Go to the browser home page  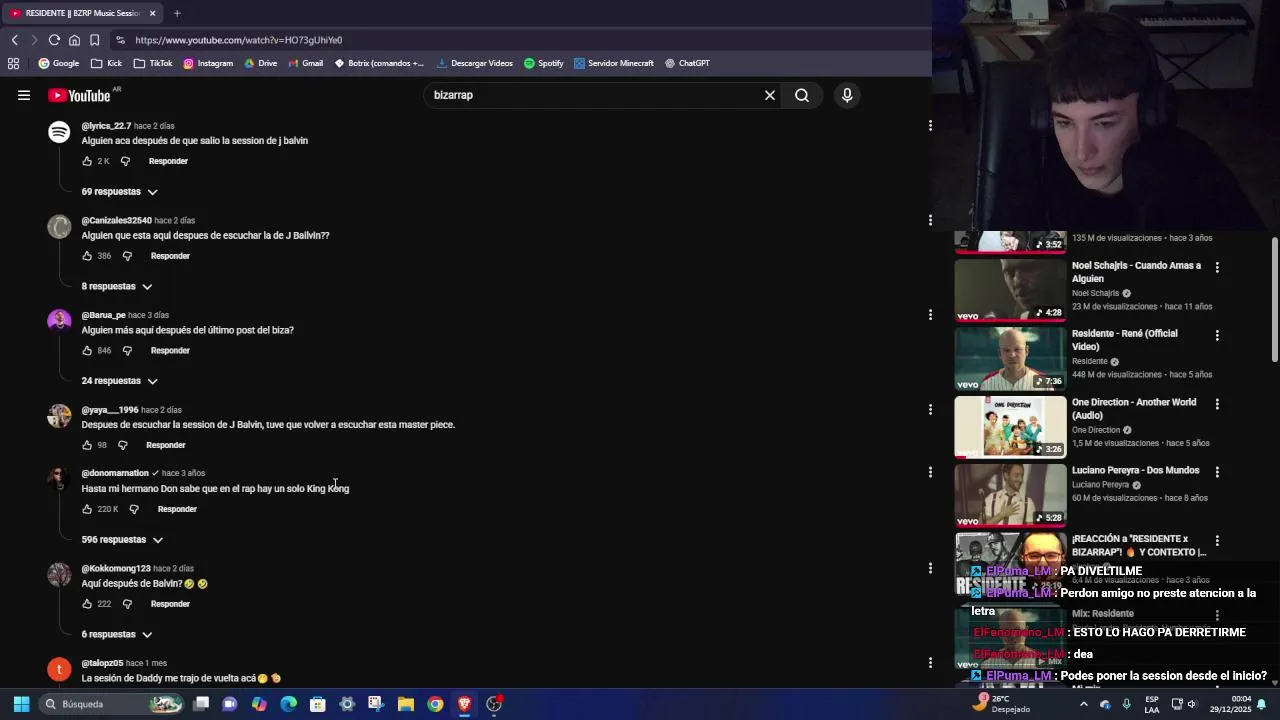coord(74,40)
